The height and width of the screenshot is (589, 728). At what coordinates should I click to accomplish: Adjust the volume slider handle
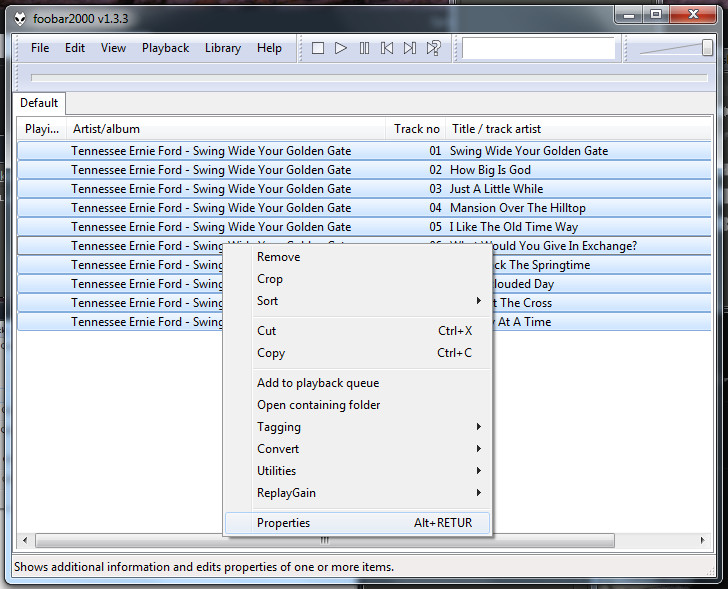(707, 47)
